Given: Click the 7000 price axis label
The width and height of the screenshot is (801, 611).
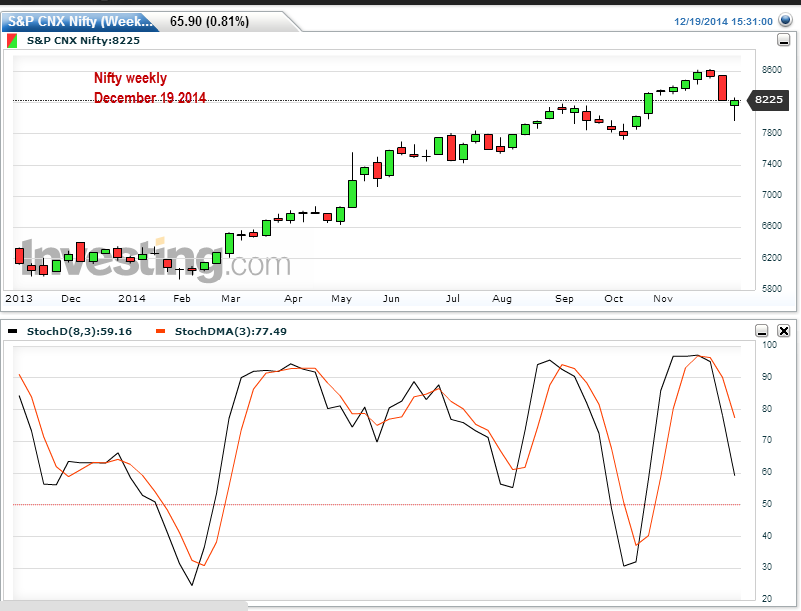Looking at the screenshot, I should point(771,195).
